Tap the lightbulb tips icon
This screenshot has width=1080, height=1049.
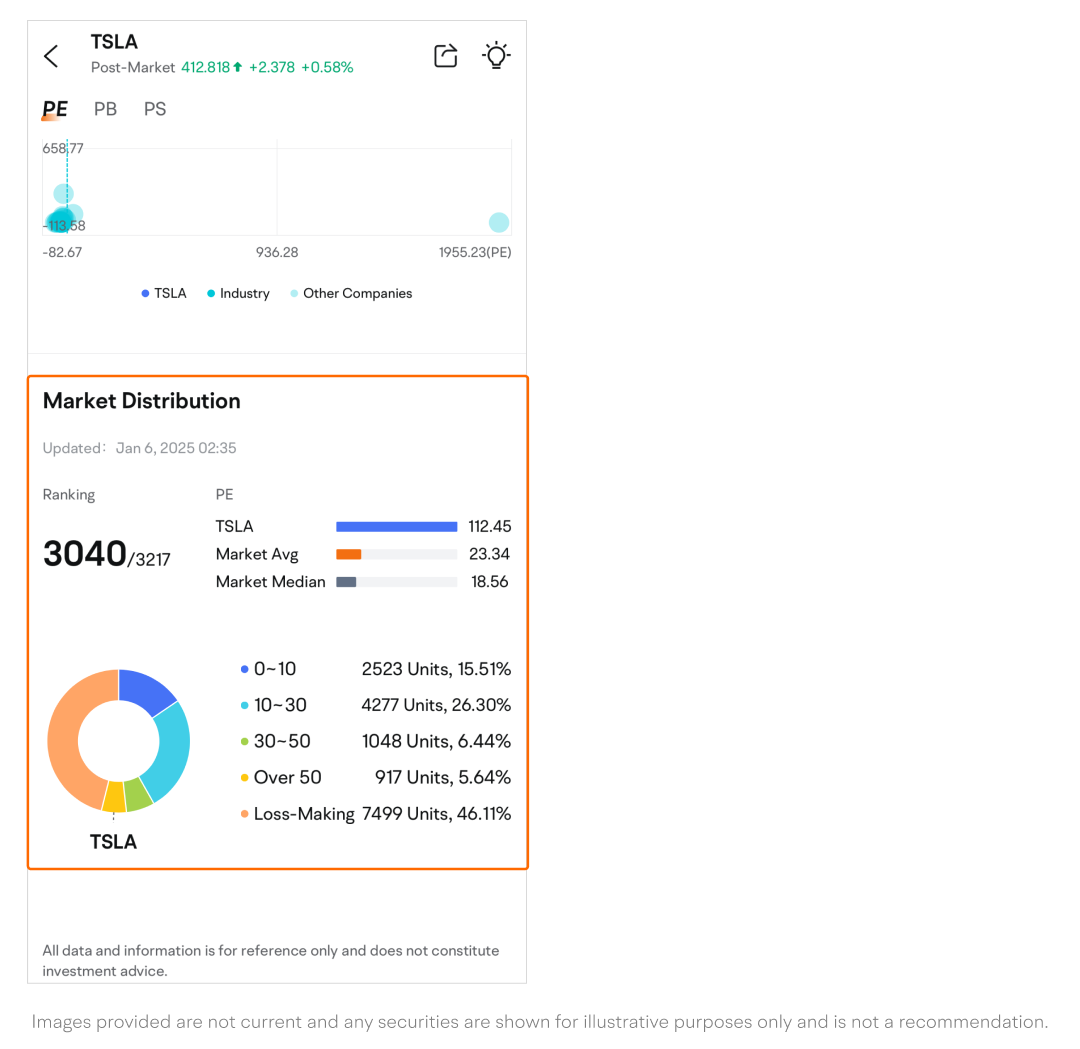pyautogui.click(x=496, y=56)
